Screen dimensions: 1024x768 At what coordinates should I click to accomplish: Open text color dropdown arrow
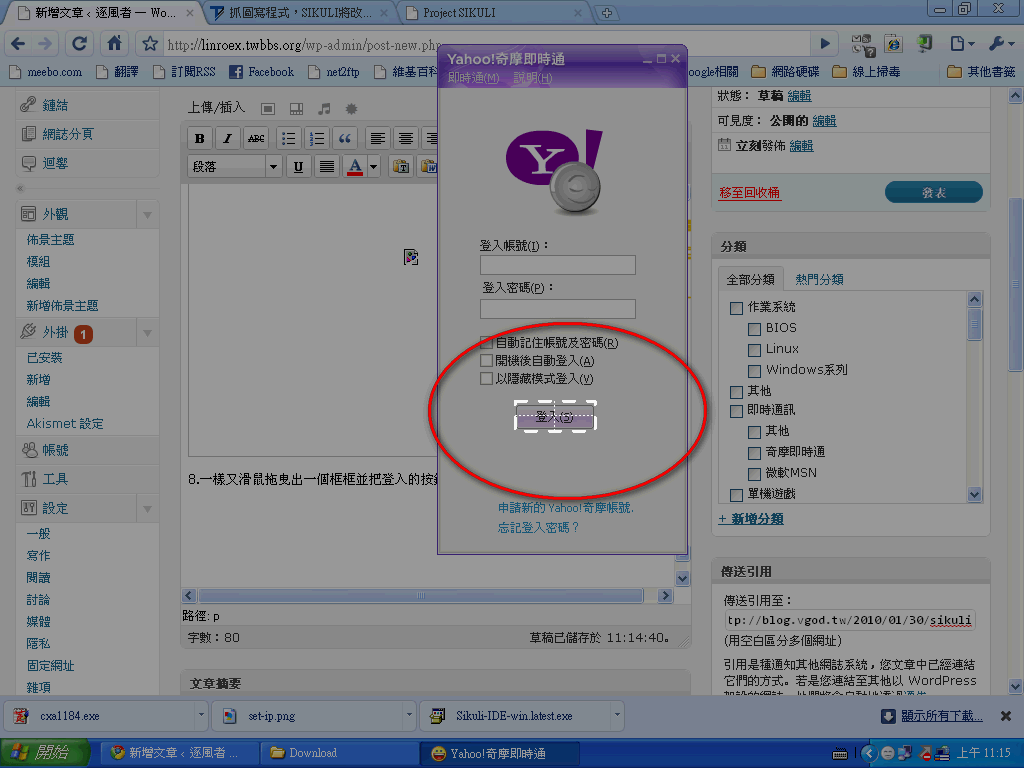pos(374,167)
